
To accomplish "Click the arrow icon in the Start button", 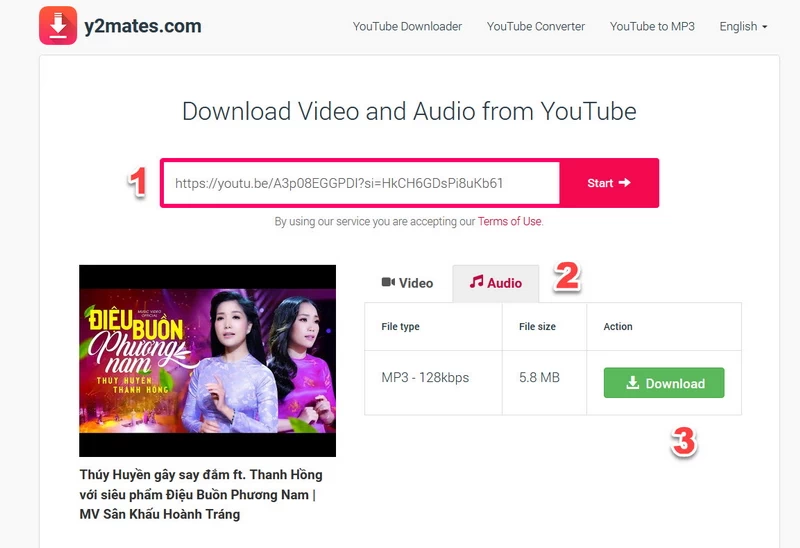I will (624, 183).
